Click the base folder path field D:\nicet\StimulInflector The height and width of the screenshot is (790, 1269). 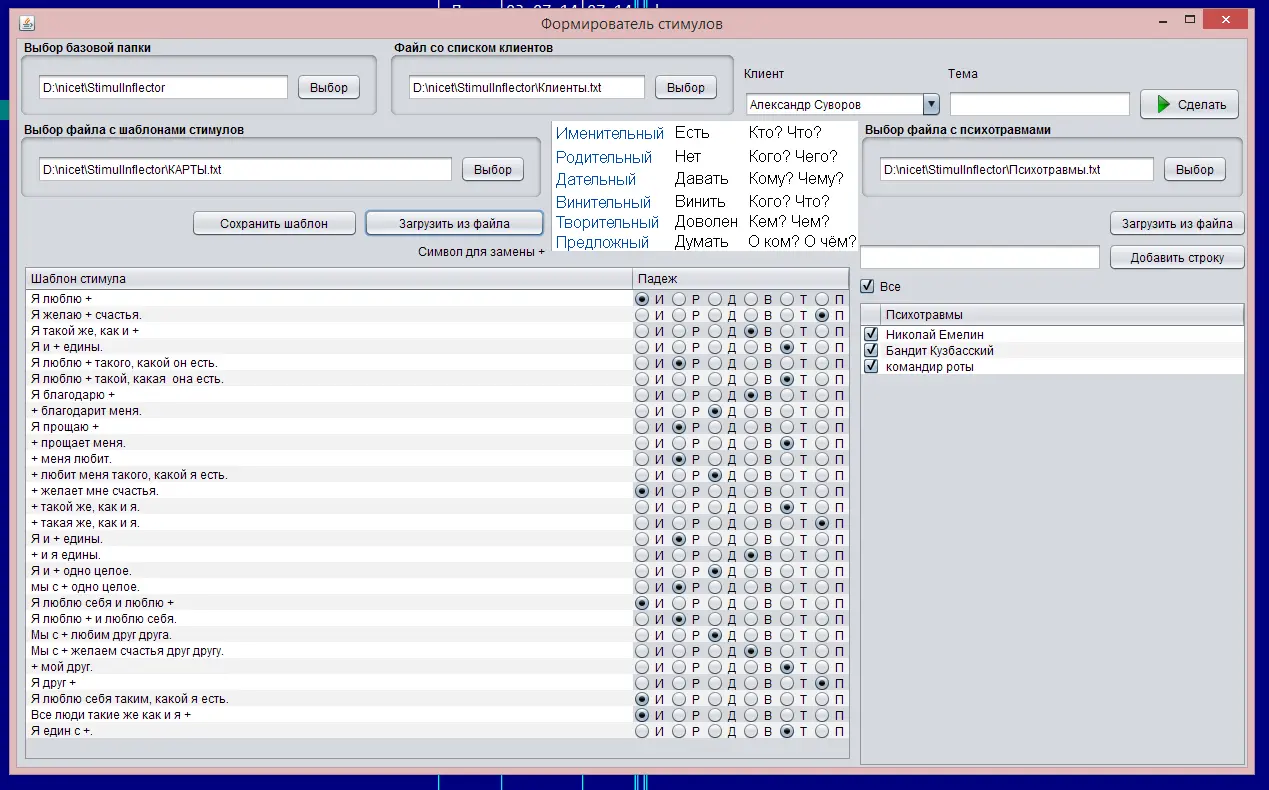click(164, 87)
